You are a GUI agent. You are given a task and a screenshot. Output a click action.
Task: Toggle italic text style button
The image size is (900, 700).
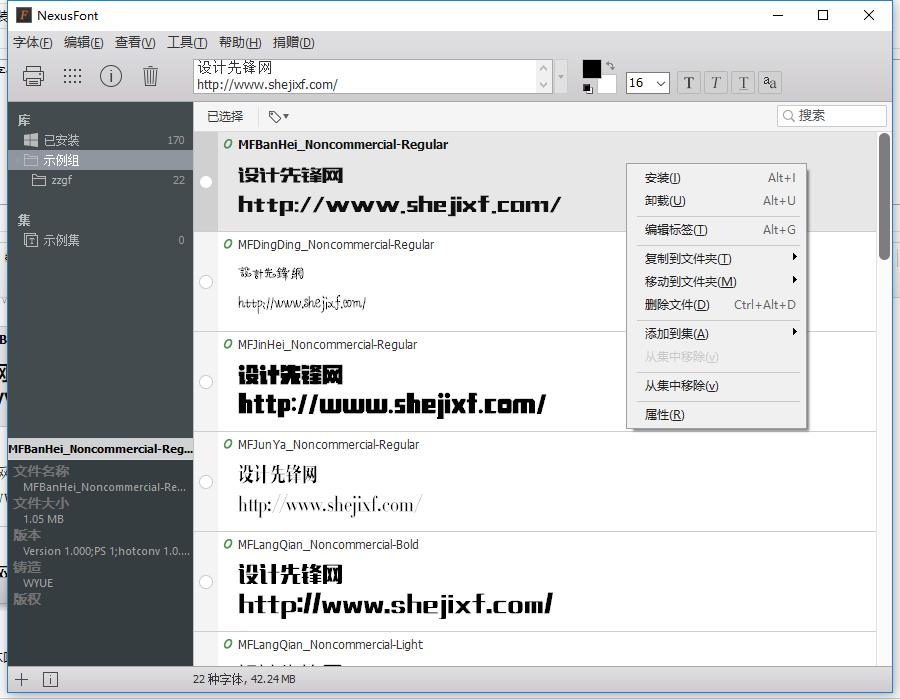(x=715, y=83)
